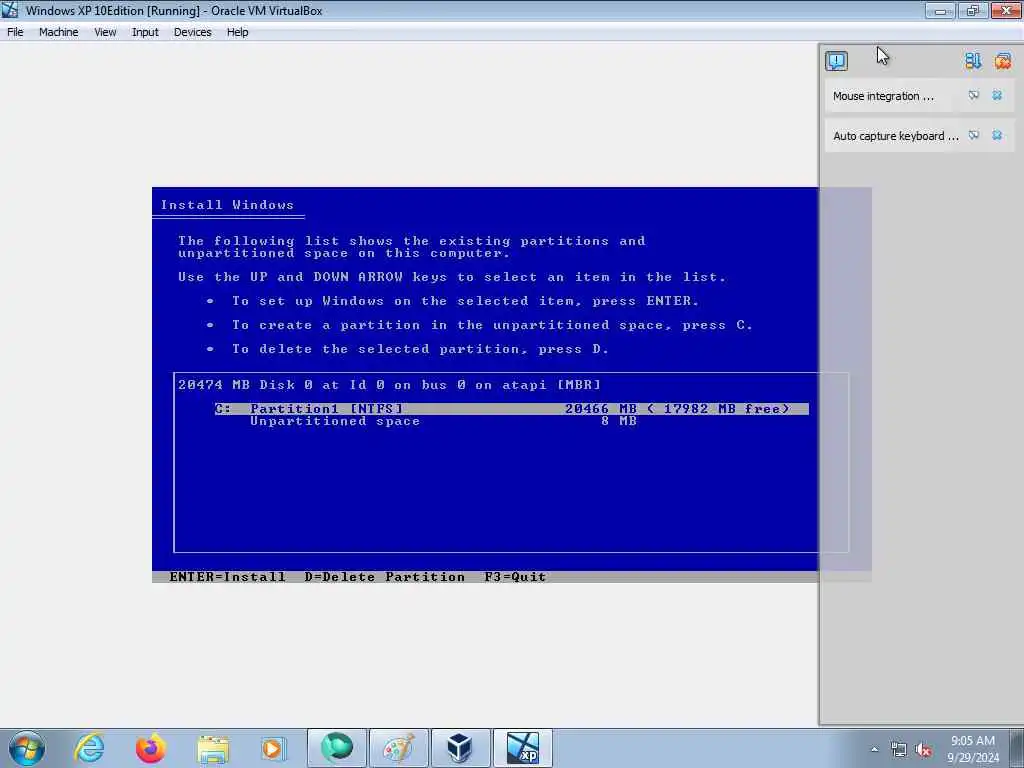Click the 20474 MB Disk 0 header line
Viewport: 1024px width, 768px height.
(x=389, y=385)
